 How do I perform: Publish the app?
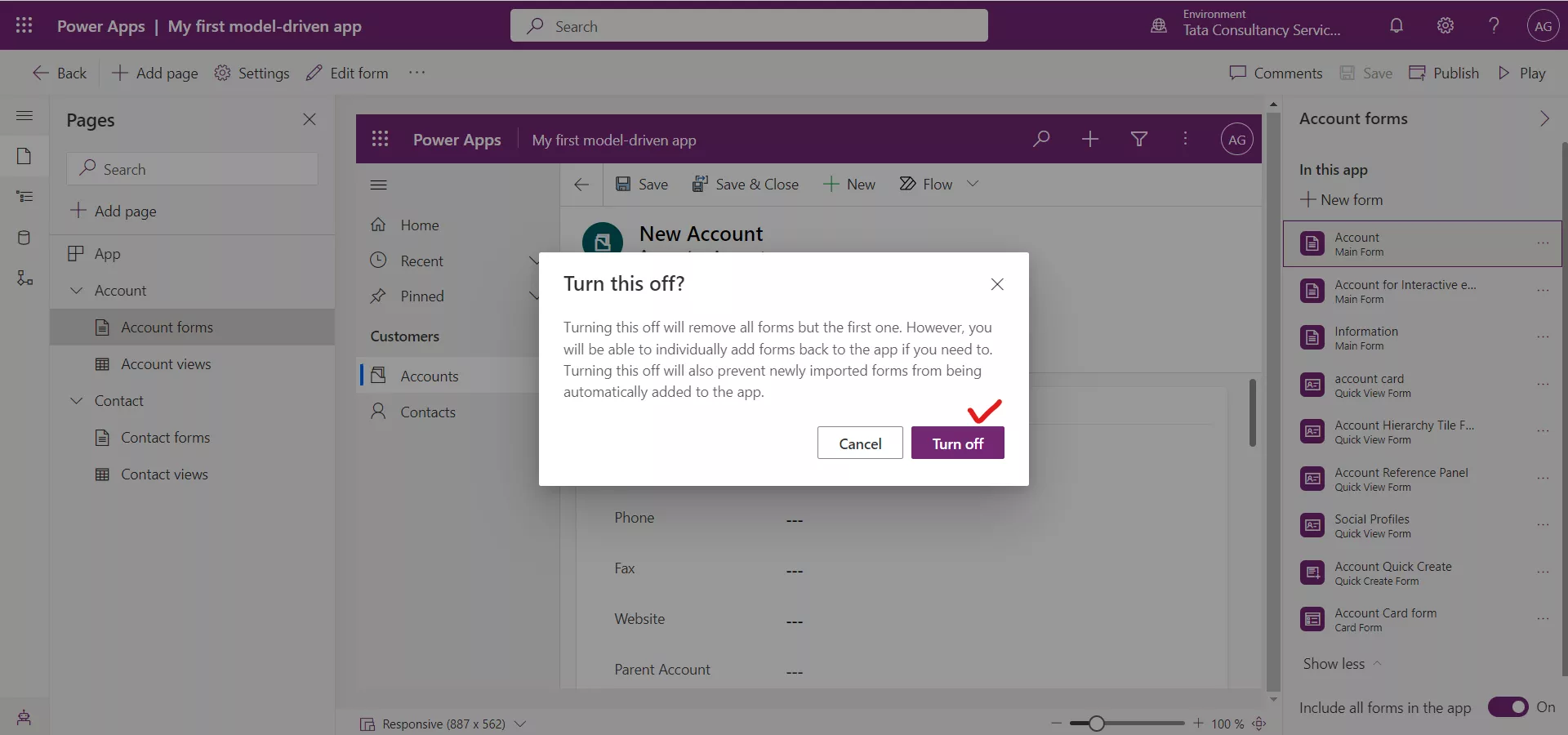[1444, 73]
